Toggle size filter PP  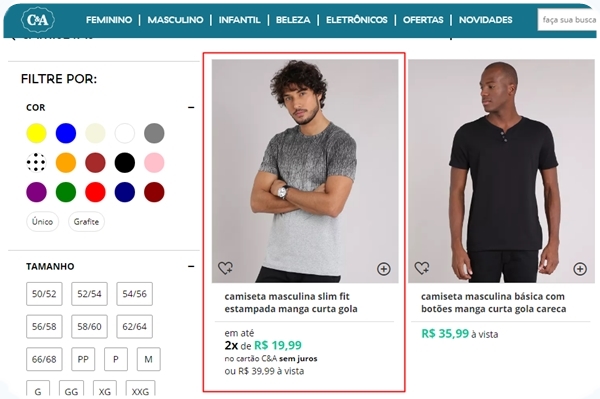[x=83, y=359]
